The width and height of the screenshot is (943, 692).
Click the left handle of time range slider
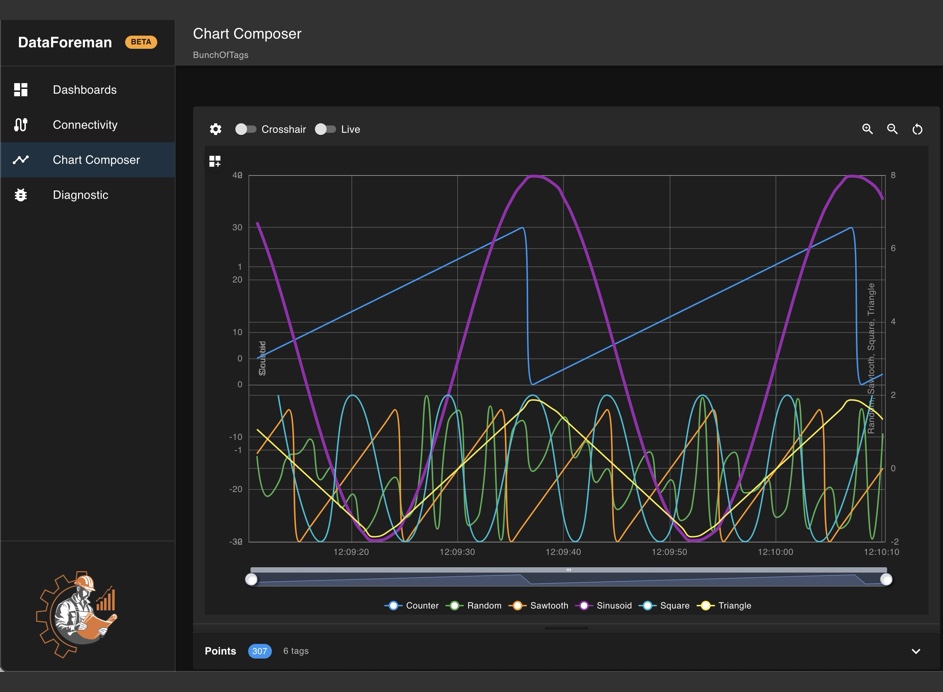coord(252,579)
